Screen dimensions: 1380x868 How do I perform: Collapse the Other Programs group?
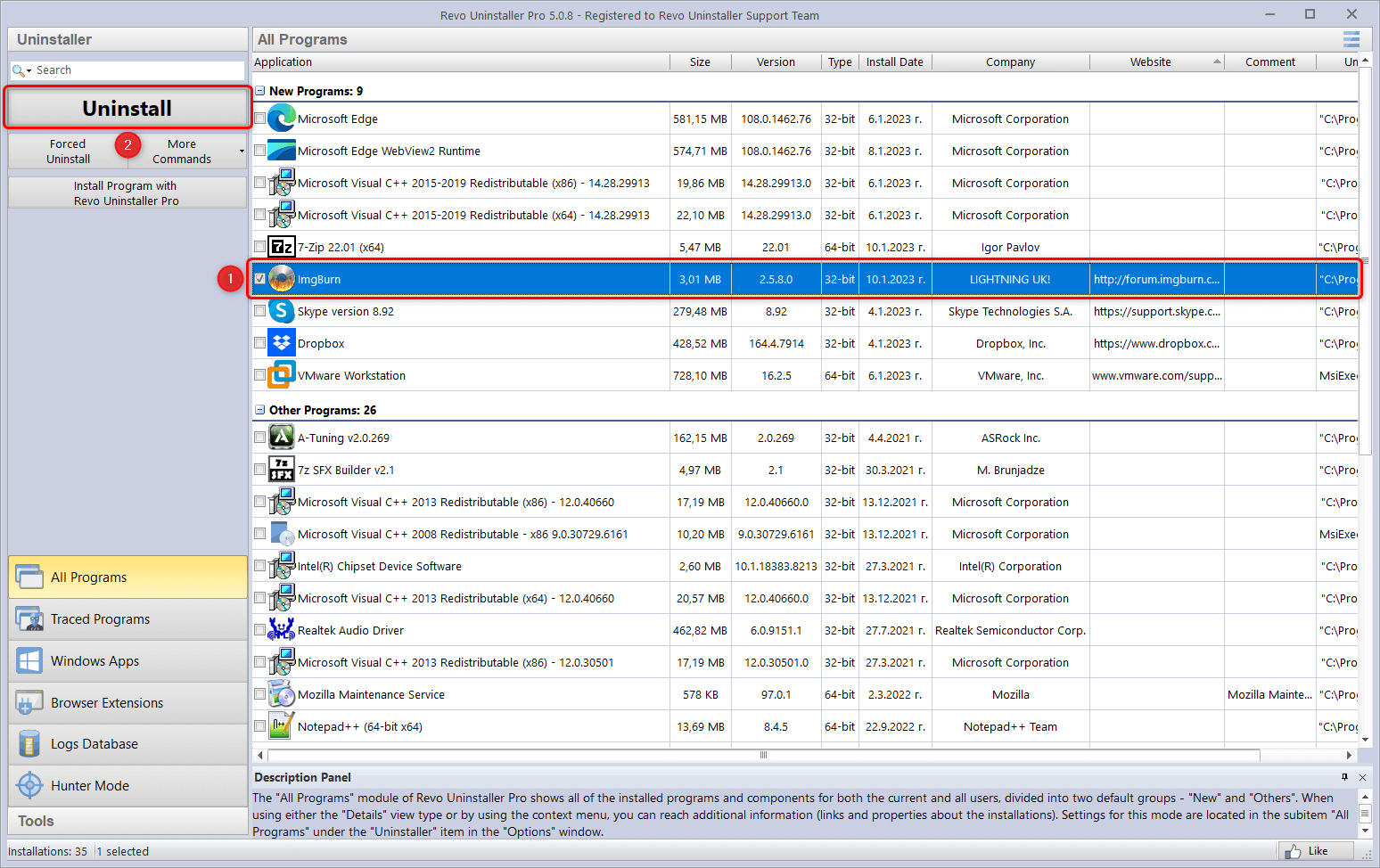pos(259,410)
